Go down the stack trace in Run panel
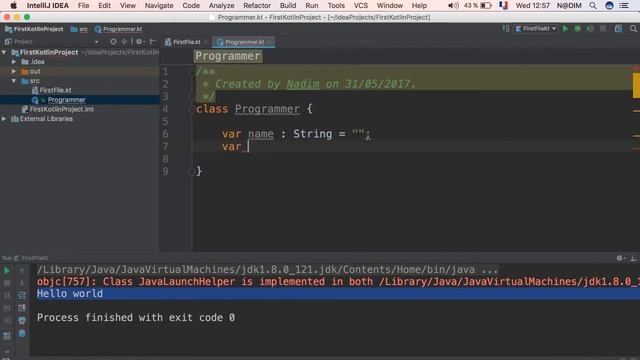 point(22,283)
